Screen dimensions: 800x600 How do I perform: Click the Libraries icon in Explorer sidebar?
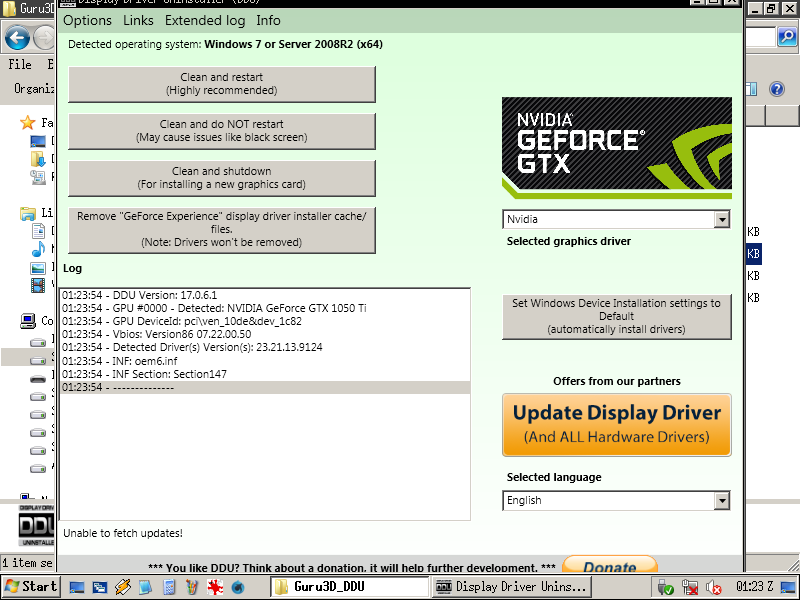pos(28,213)
